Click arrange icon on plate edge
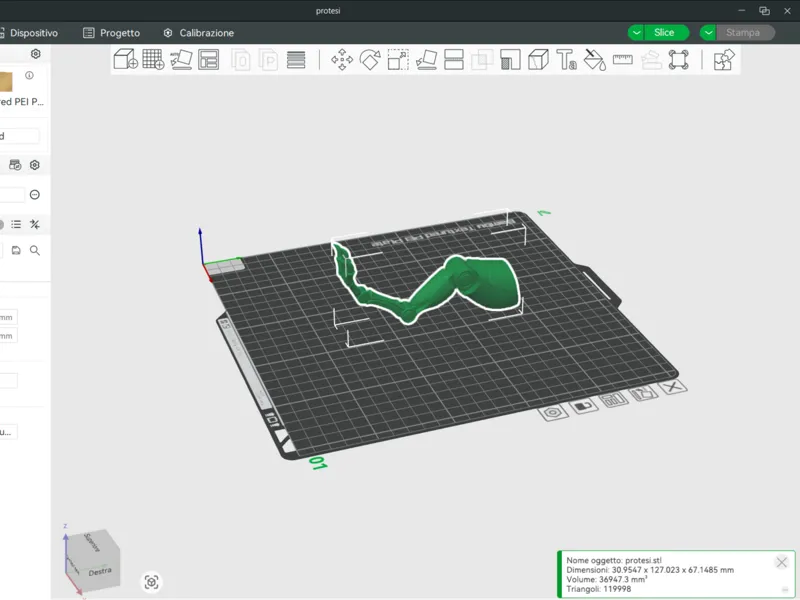 [614, 399]
